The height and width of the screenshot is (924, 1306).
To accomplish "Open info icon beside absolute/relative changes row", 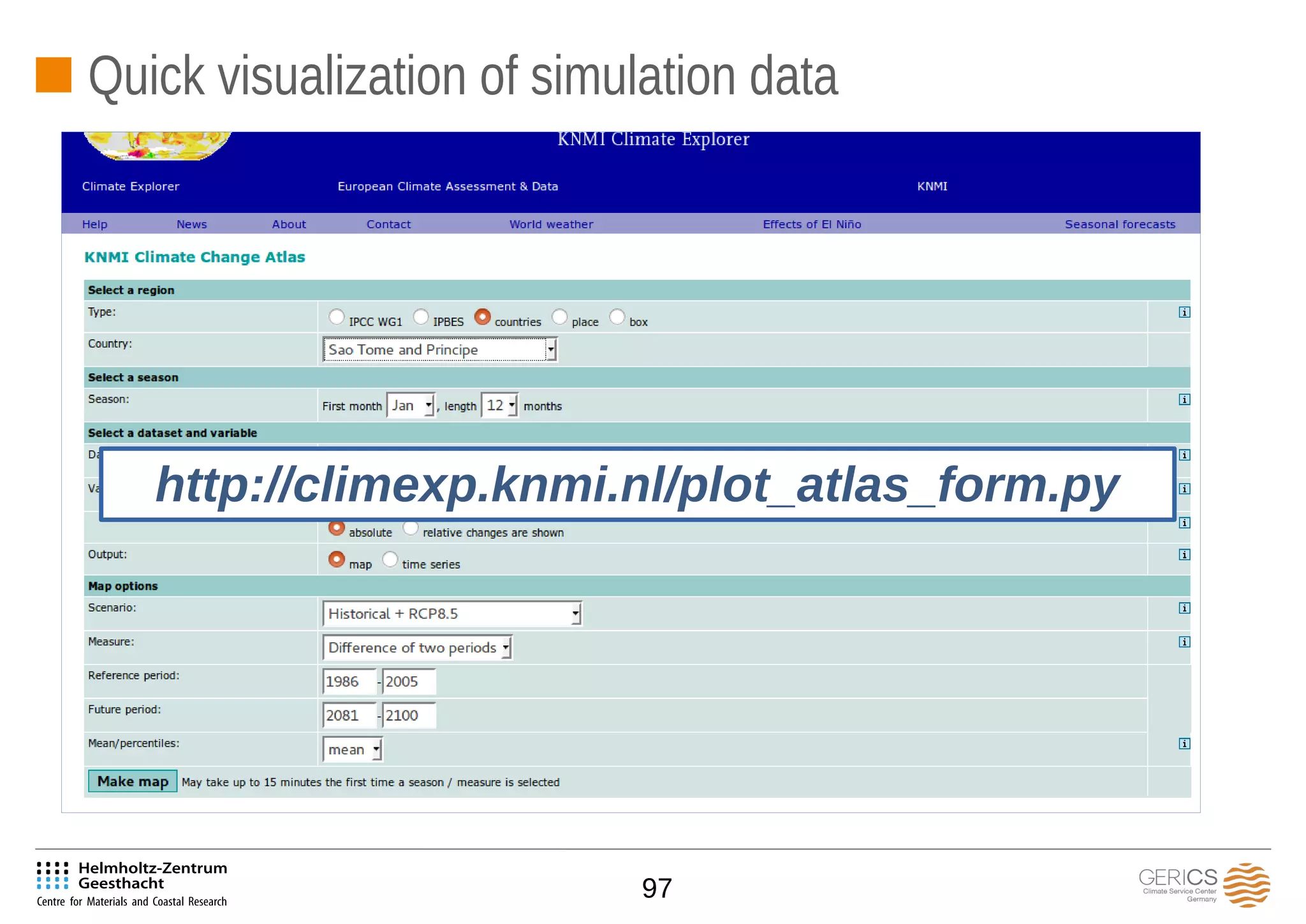I will pos(1184,522).
